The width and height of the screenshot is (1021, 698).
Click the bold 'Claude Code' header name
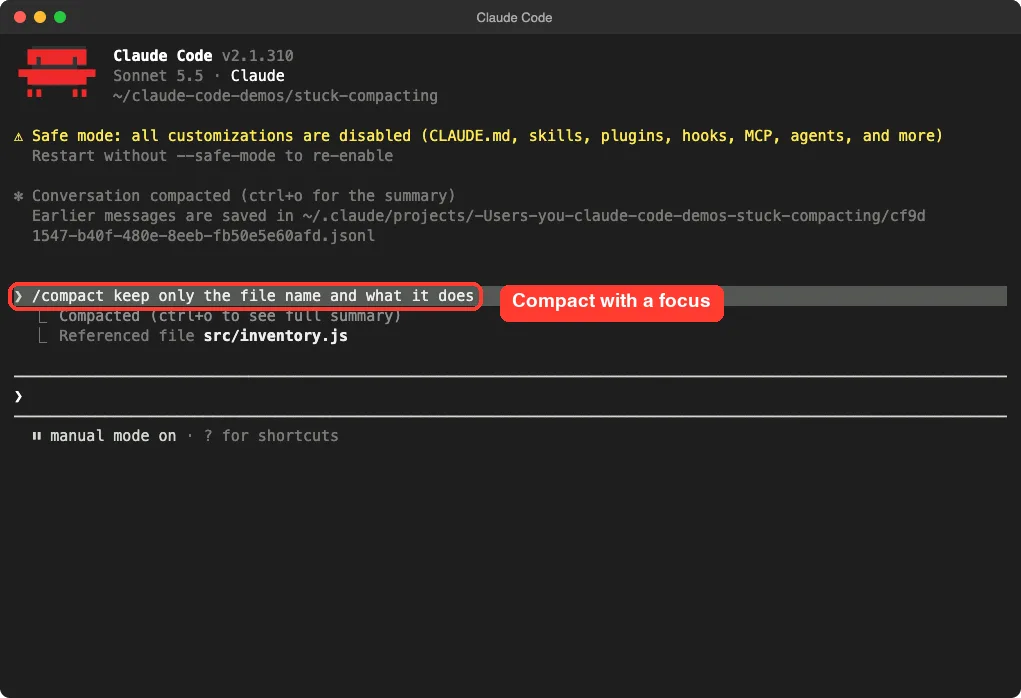pos(163,55)
